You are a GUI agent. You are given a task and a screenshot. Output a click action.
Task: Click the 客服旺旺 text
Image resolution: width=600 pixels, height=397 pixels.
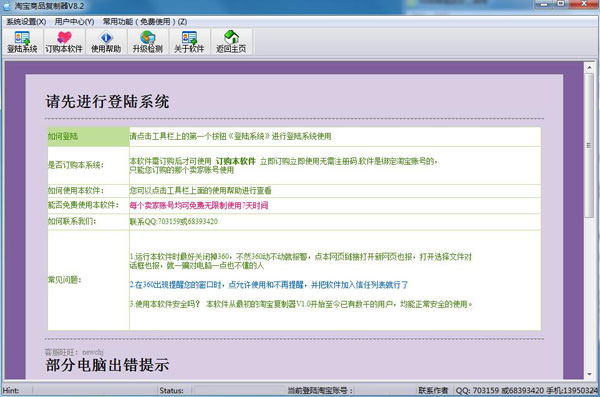coord(74,352)
